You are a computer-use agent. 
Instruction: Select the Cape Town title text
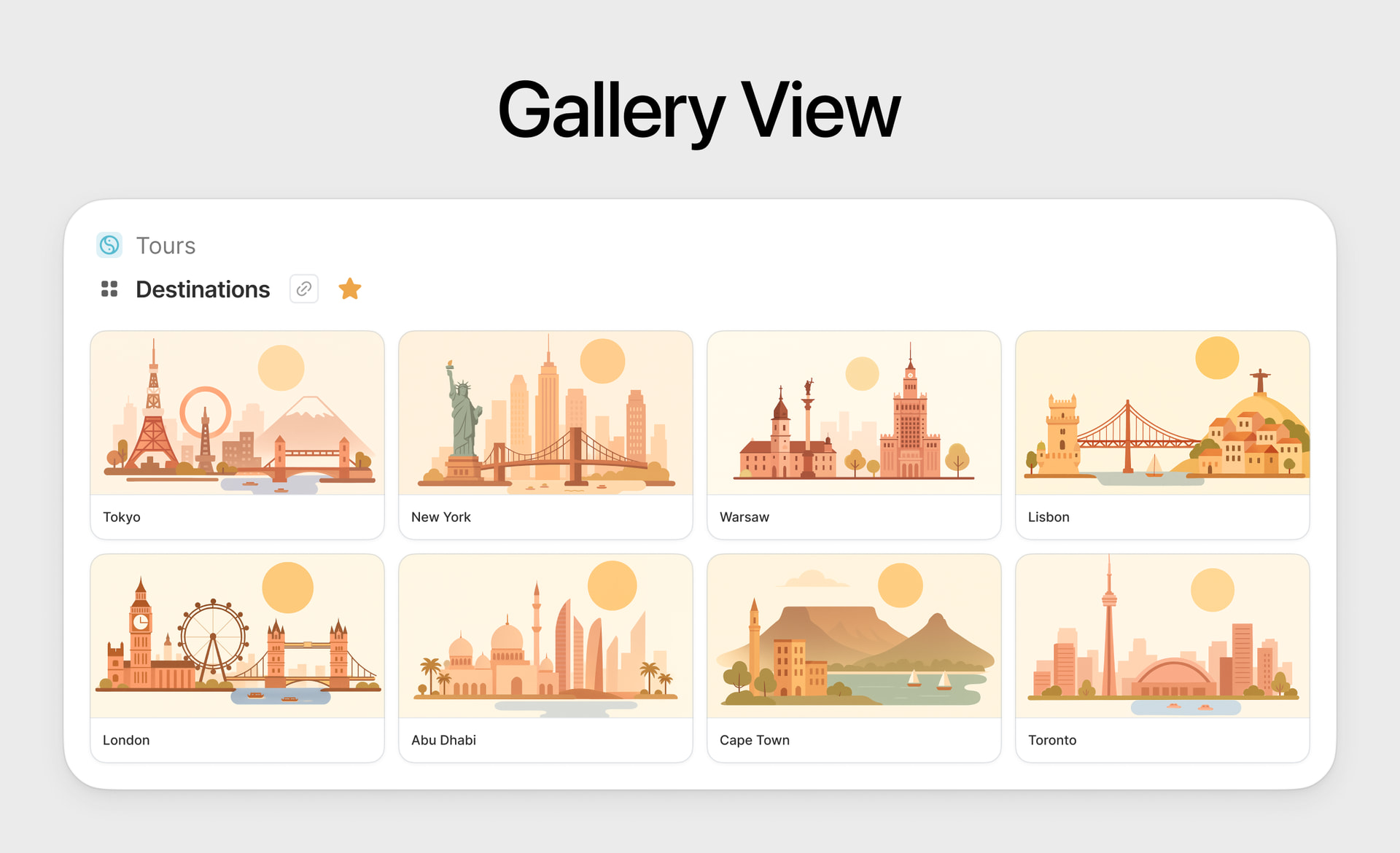point(755,740)
